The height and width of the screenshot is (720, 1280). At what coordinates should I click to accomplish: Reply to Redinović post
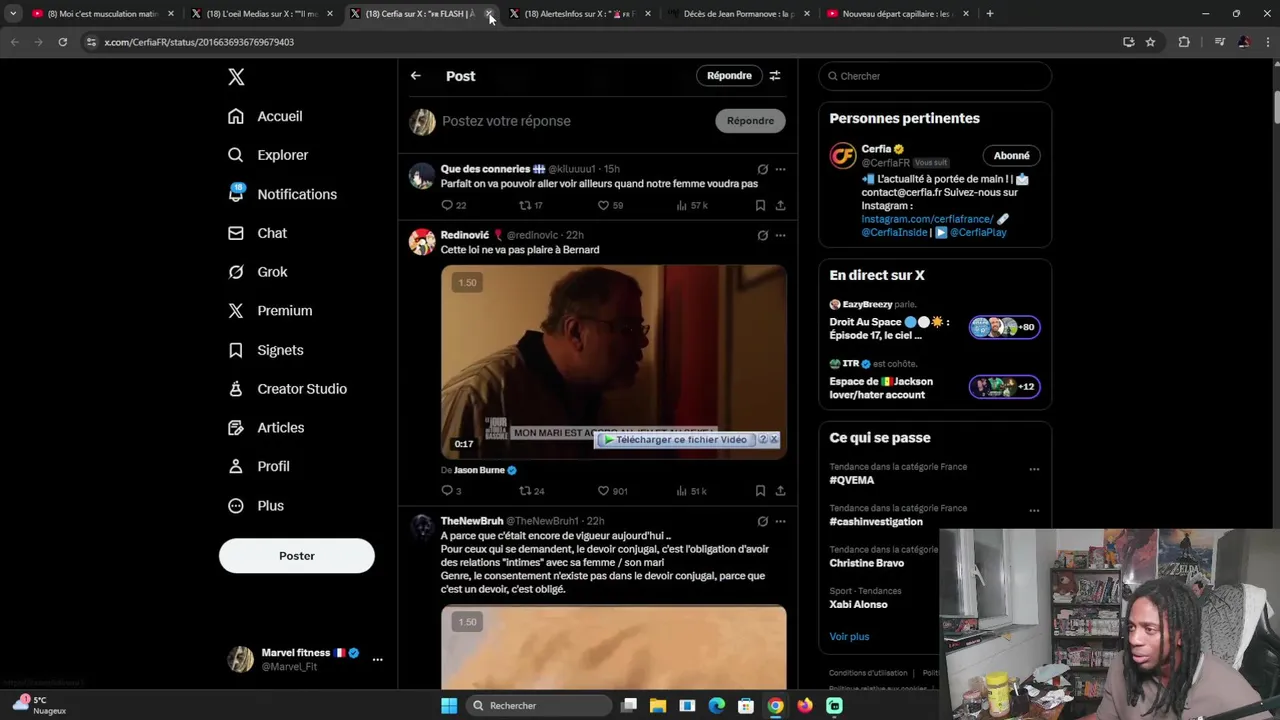coord(452,491)
